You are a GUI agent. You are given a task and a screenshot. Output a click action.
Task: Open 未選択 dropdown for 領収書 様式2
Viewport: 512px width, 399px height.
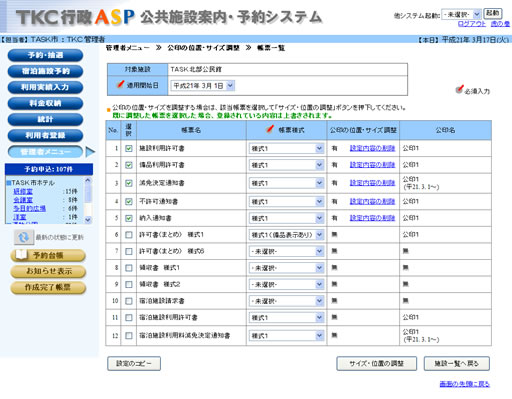coord(286,284)
